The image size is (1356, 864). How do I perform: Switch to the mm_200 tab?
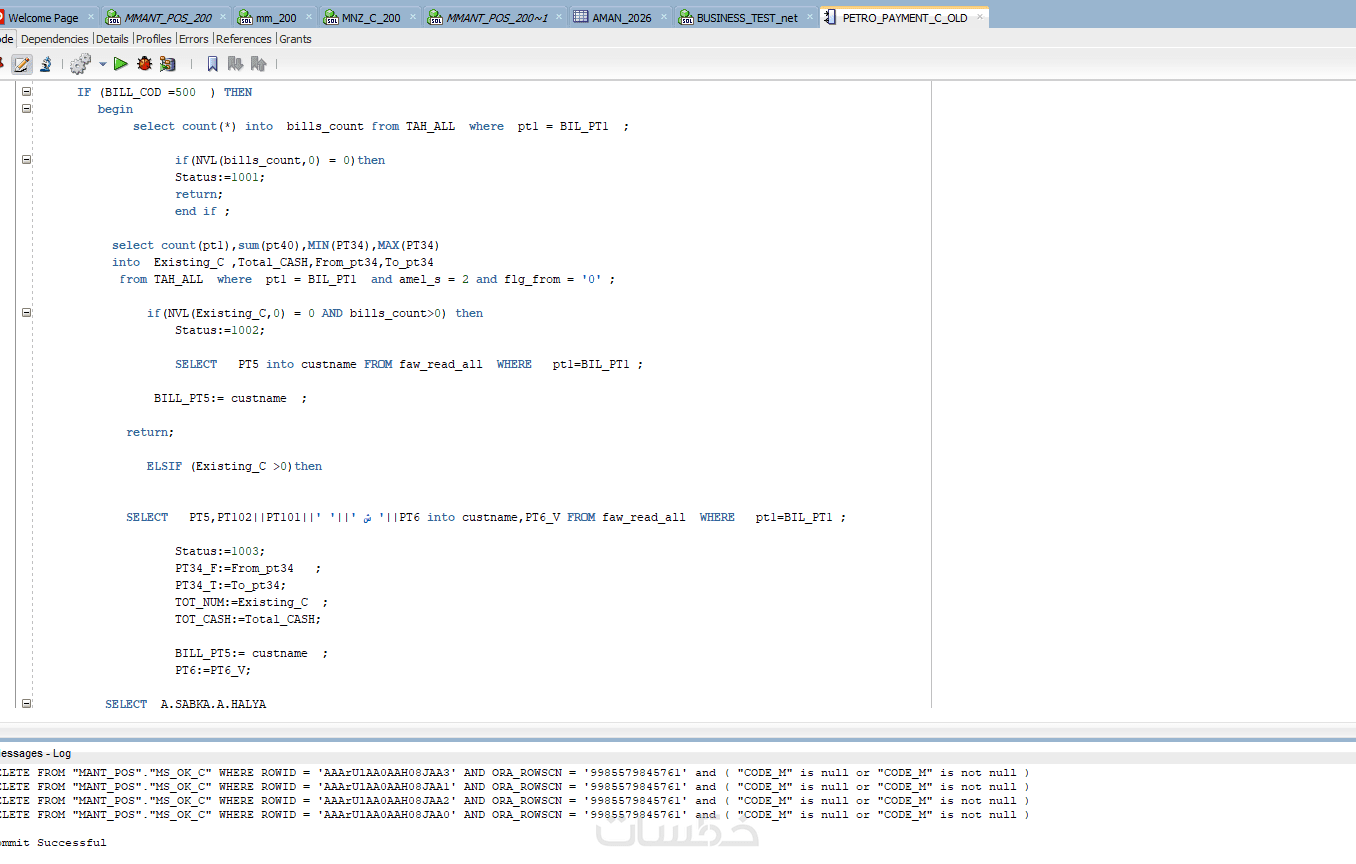[276, 18]
